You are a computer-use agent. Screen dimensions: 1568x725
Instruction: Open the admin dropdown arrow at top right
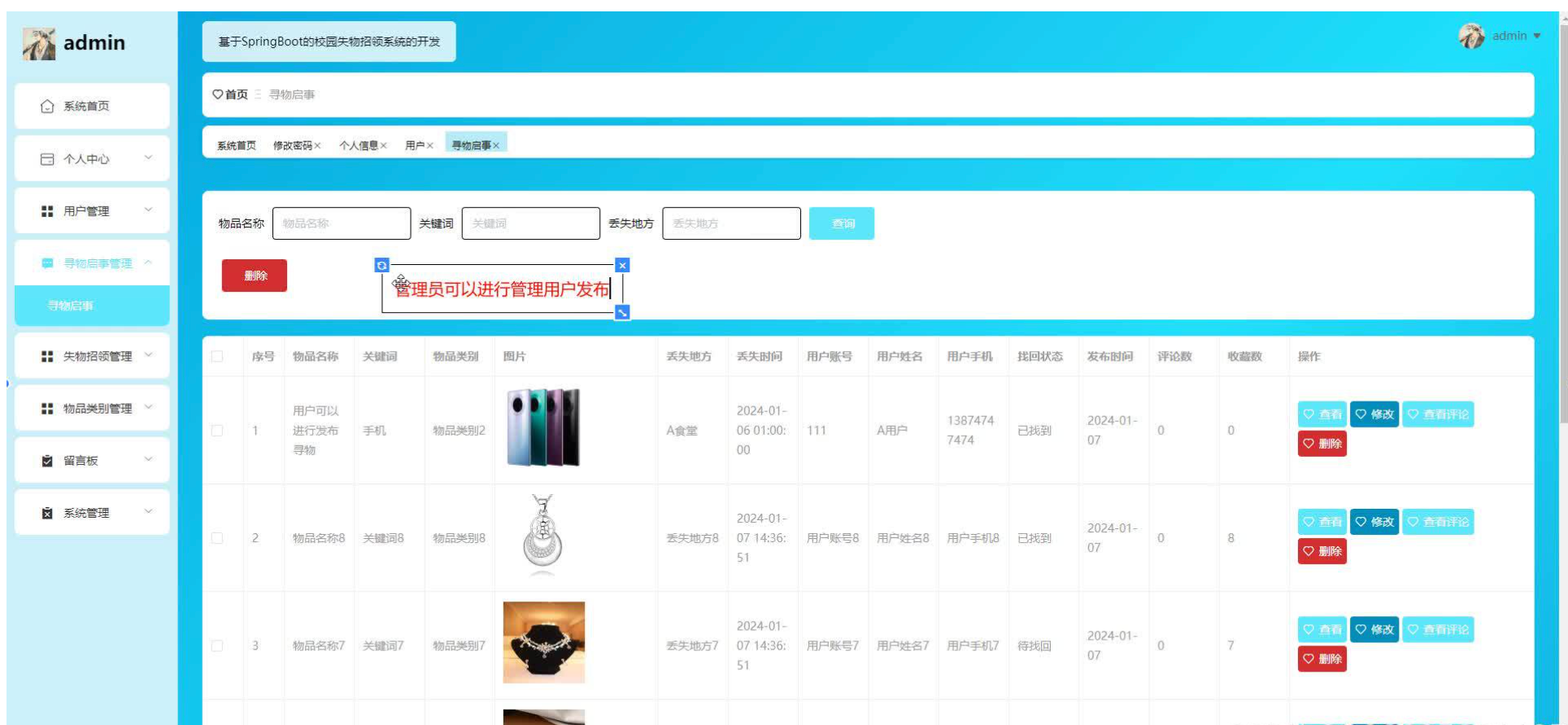point(1536,36)
